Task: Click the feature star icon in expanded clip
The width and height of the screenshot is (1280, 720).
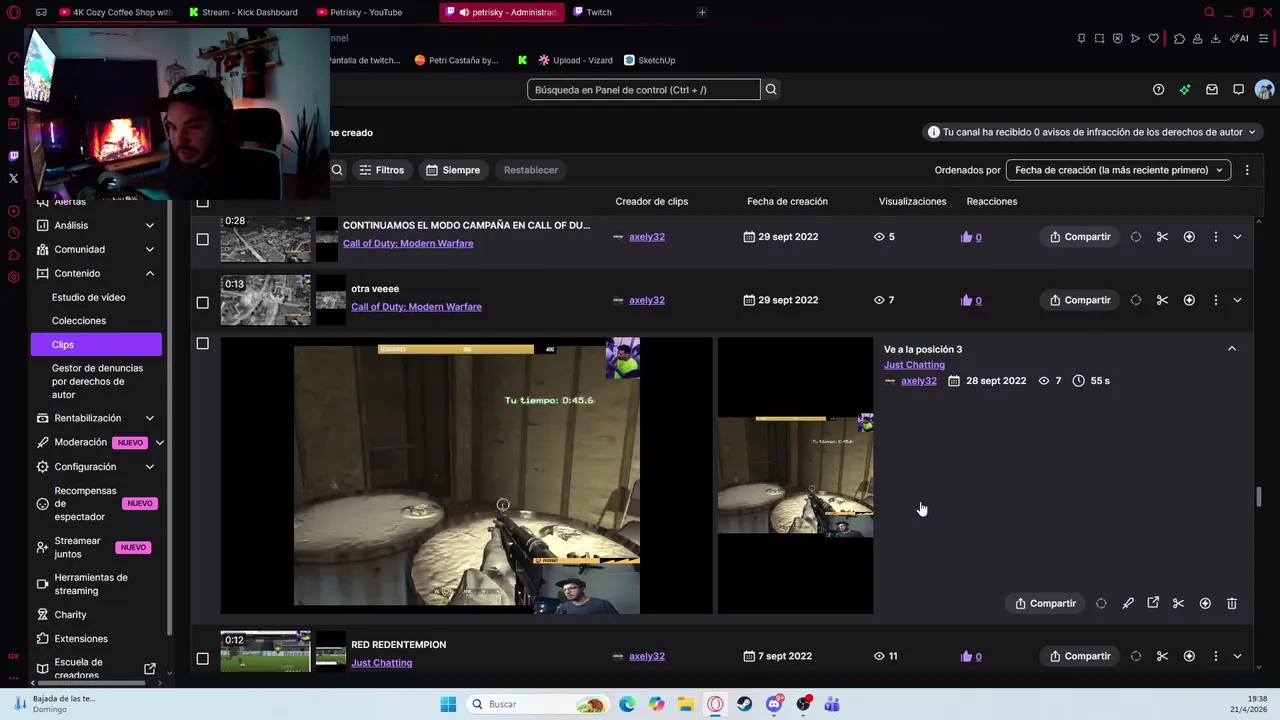Action: (x=1205, y=603)
